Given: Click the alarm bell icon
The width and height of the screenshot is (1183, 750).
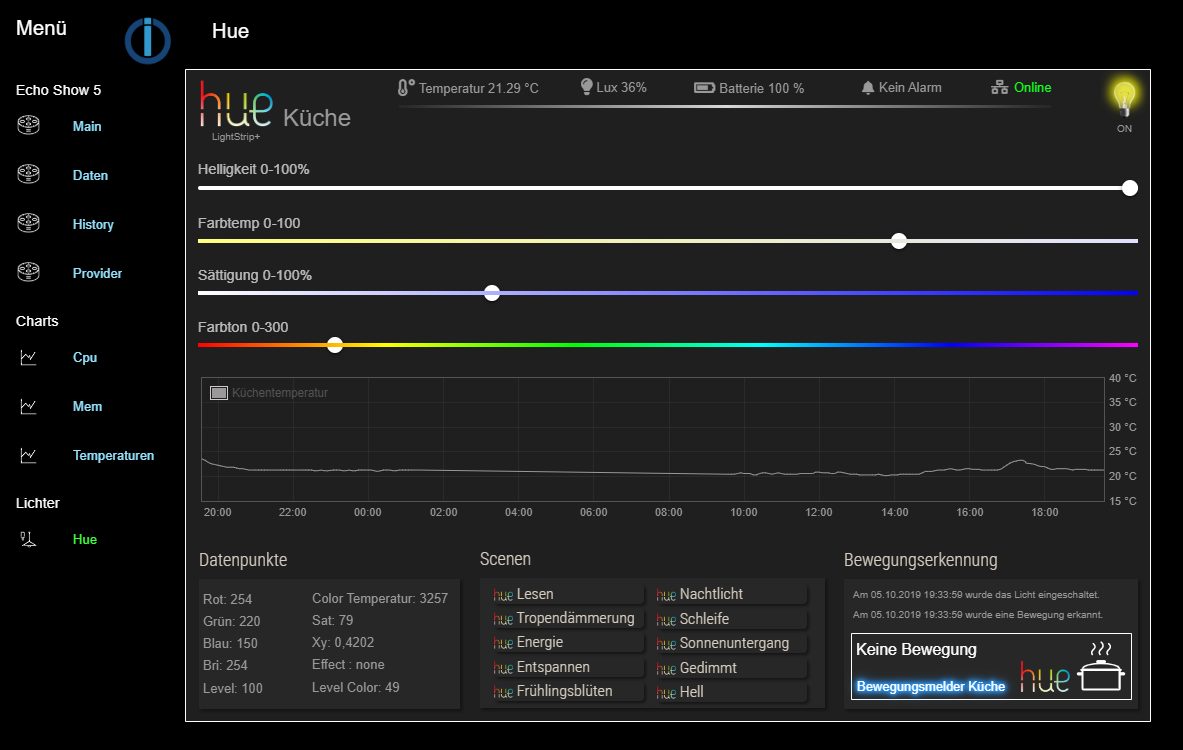Looking at the screenshot, I should [x=868, y=88].
